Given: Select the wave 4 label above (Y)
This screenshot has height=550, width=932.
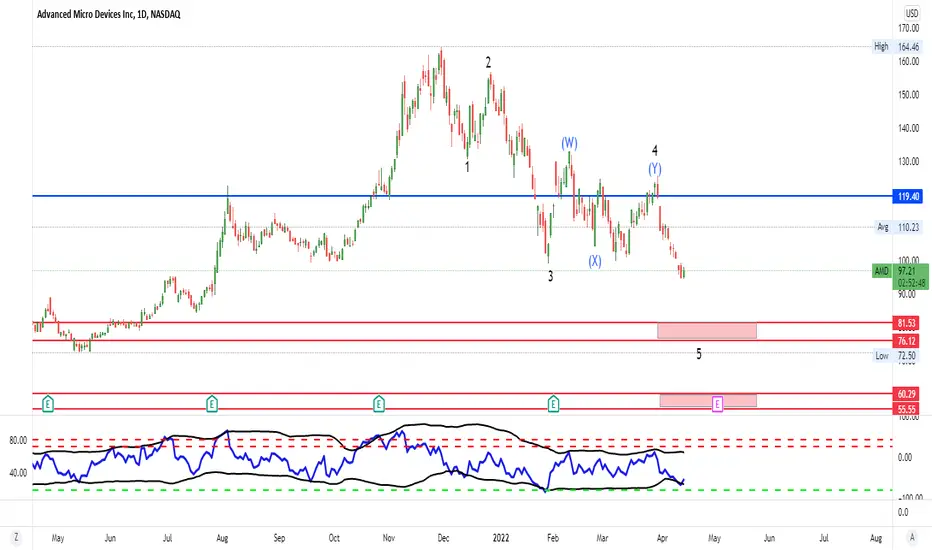Looking at the screenshot, I should click(654, 150).
